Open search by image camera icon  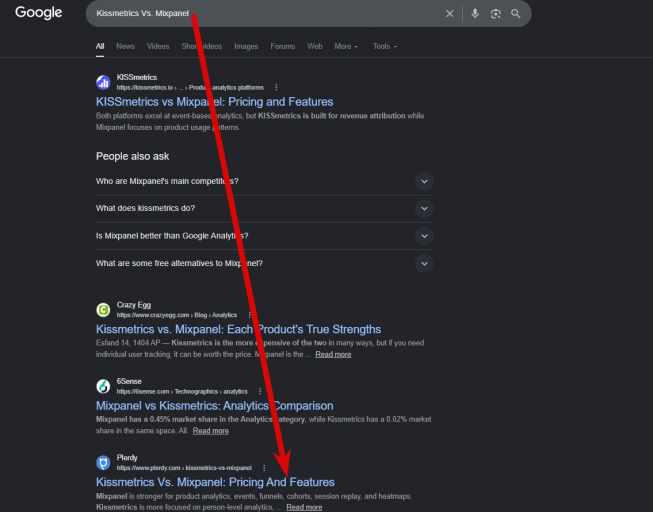[495, 14]
